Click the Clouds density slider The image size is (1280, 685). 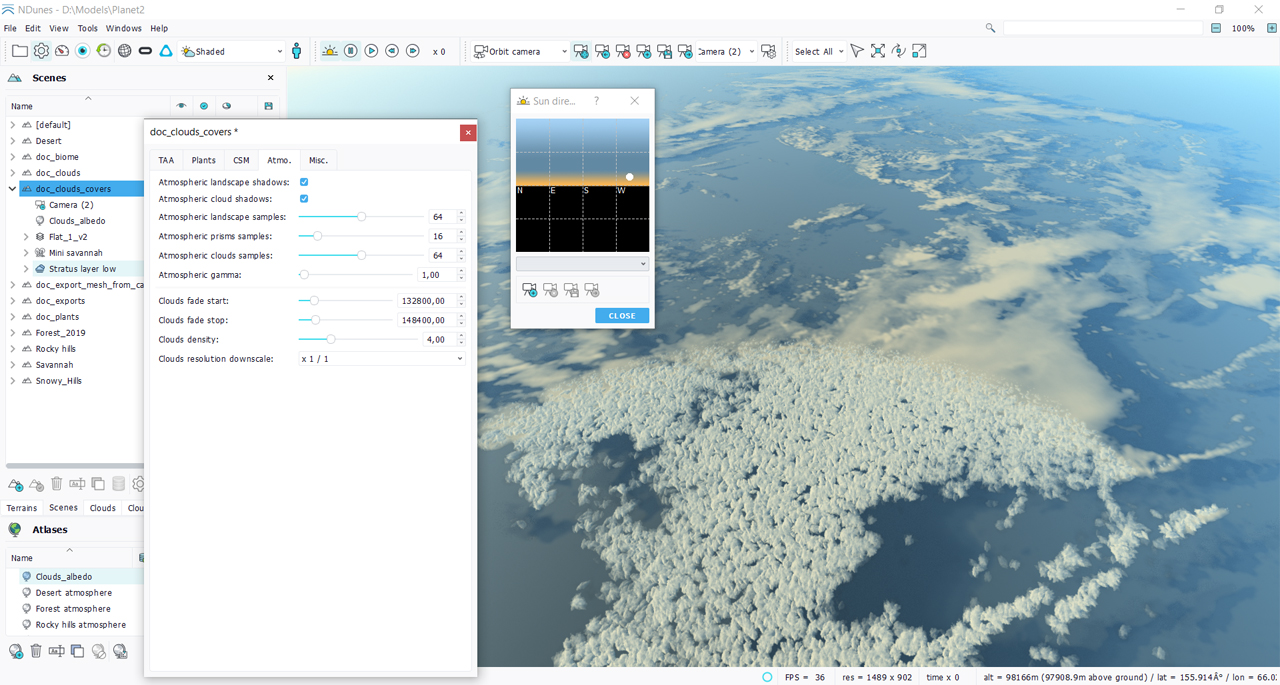(331, 340)
